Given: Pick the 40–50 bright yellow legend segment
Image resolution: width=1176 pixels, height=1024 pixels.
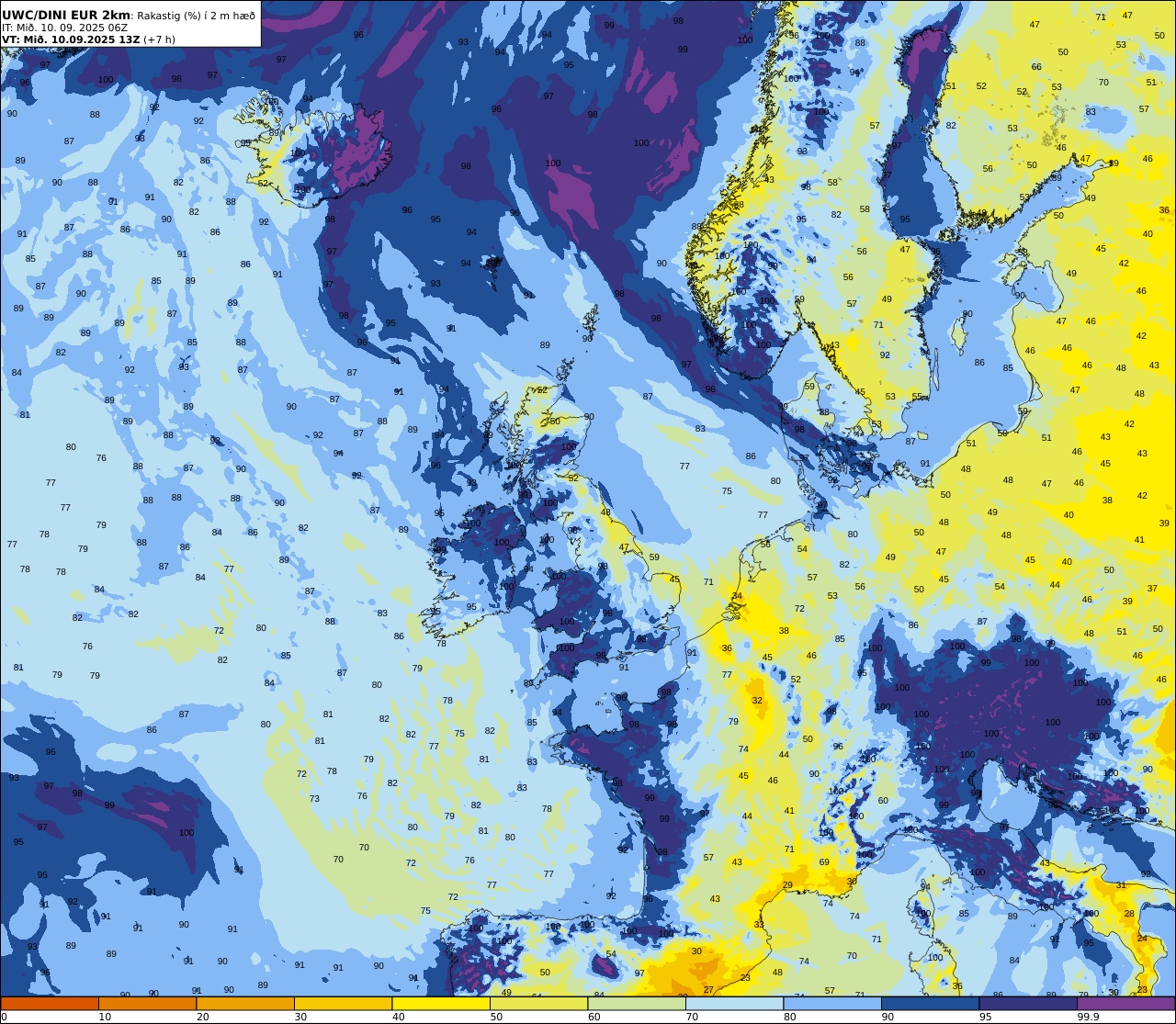Looking at the screenshot, I should (x=441, y=1004).
